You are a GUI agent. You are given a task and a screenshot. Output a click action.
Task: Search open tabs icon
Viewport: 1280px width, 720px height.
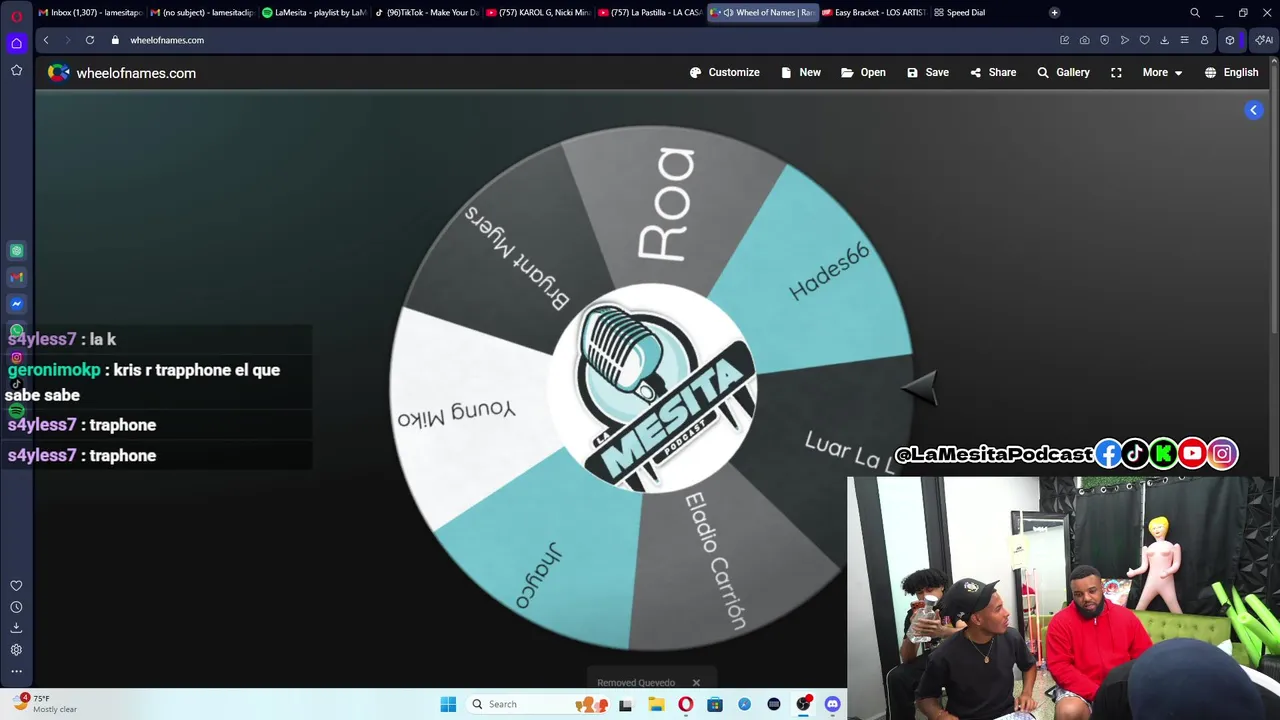[1195, 13]
